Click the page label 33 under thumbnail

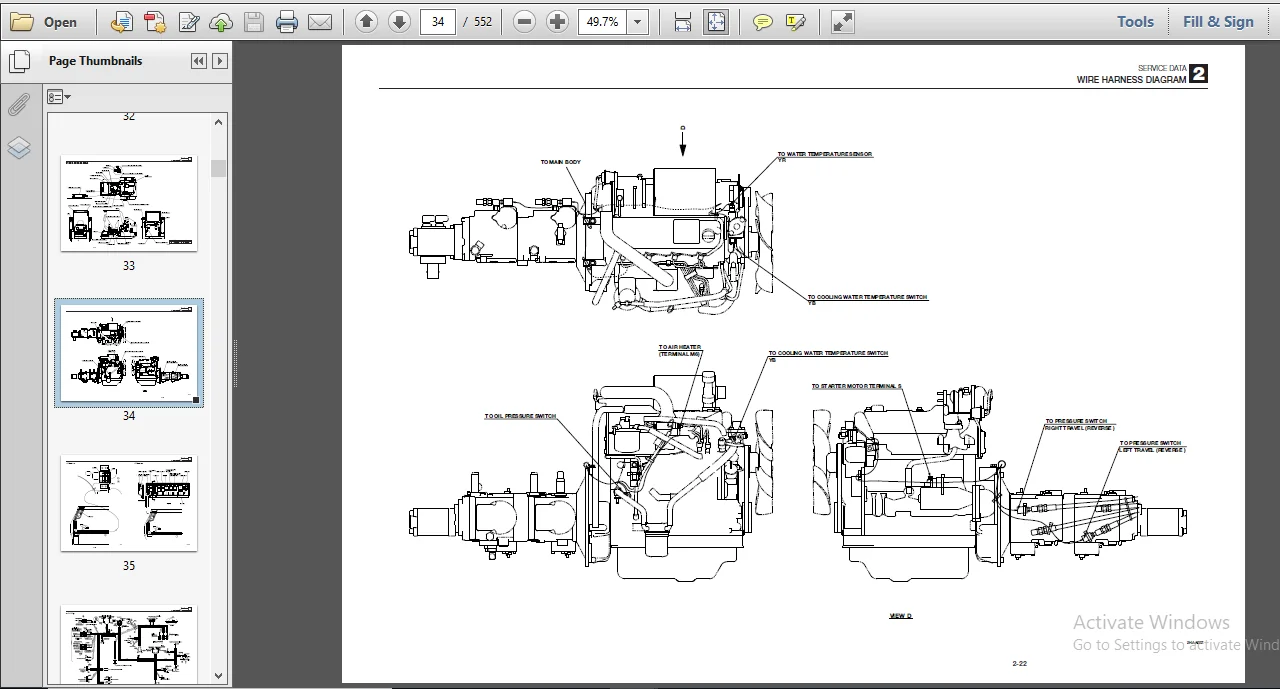(129, 266)
